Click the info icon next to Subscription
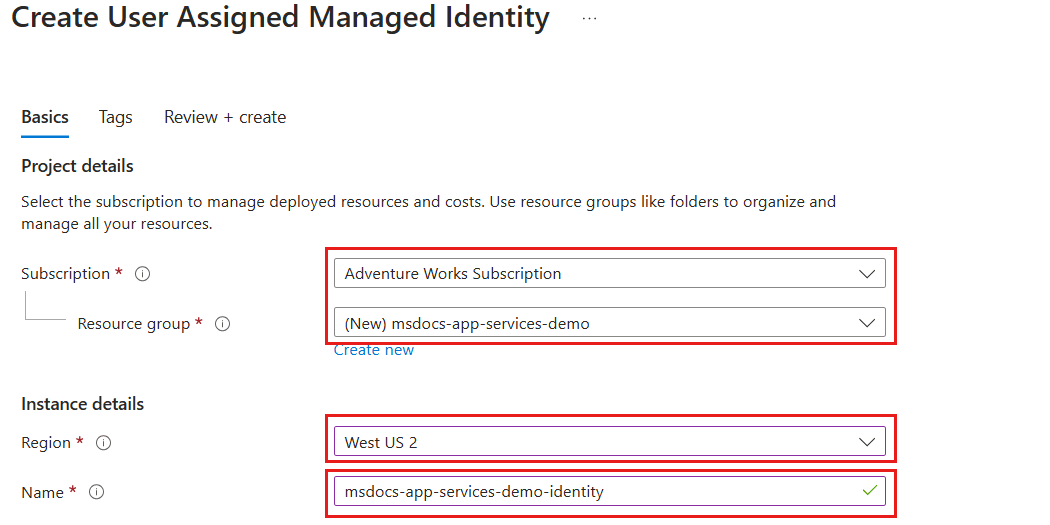Screen dimensions: 1050x525 [142, 274]
